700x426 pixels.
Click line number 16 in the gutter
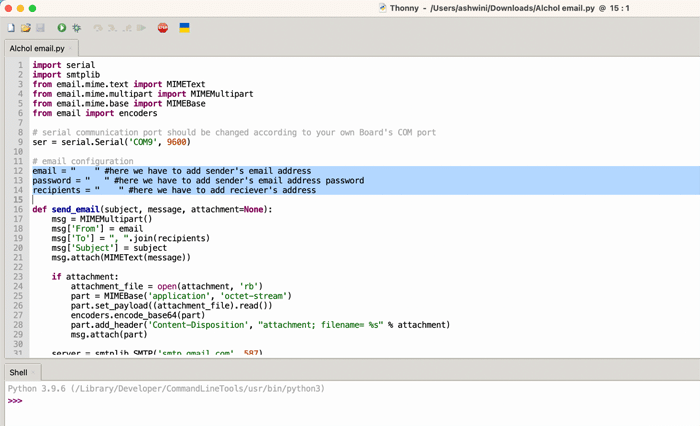(18, 210)
